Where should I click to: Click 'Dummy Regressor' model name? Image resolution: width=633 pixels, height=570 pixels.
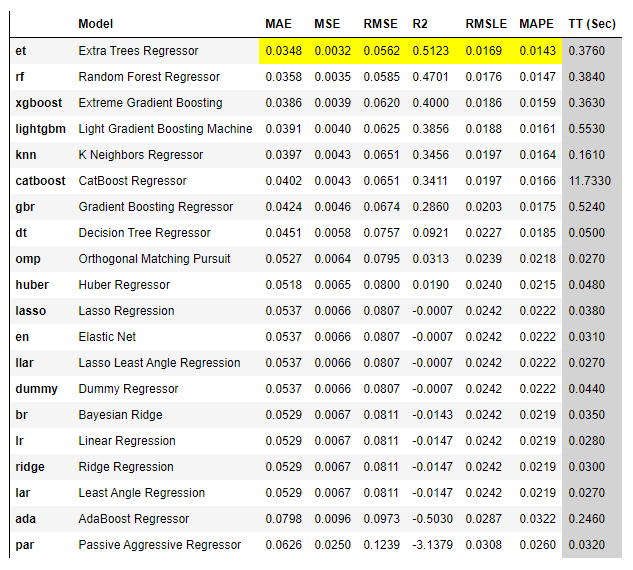pos(128,389)
